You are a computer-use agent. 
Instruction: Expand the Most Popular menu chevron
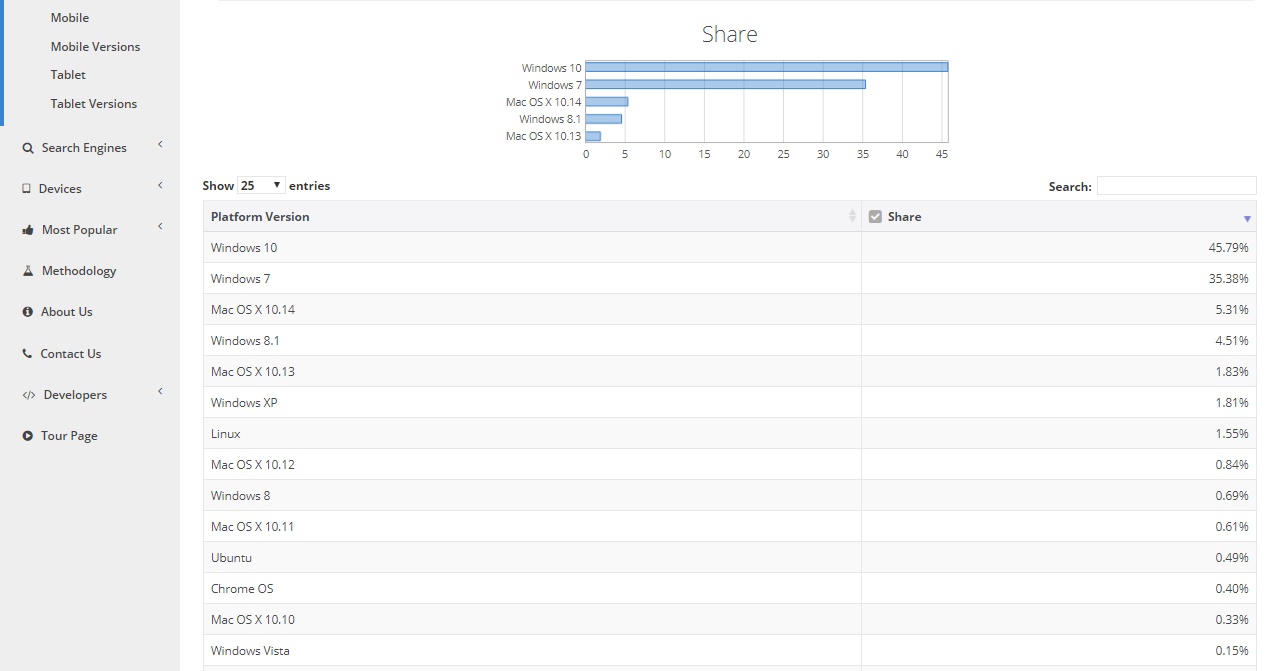pos(160,227)
